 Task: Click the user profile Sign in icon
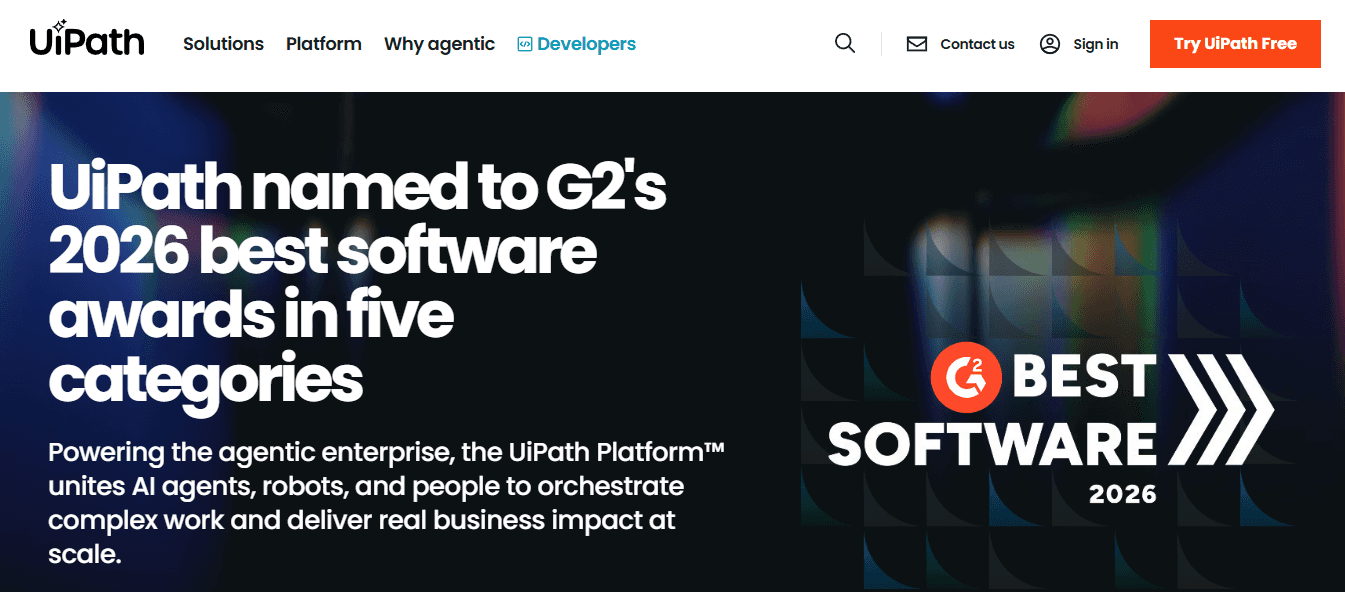1050,44
